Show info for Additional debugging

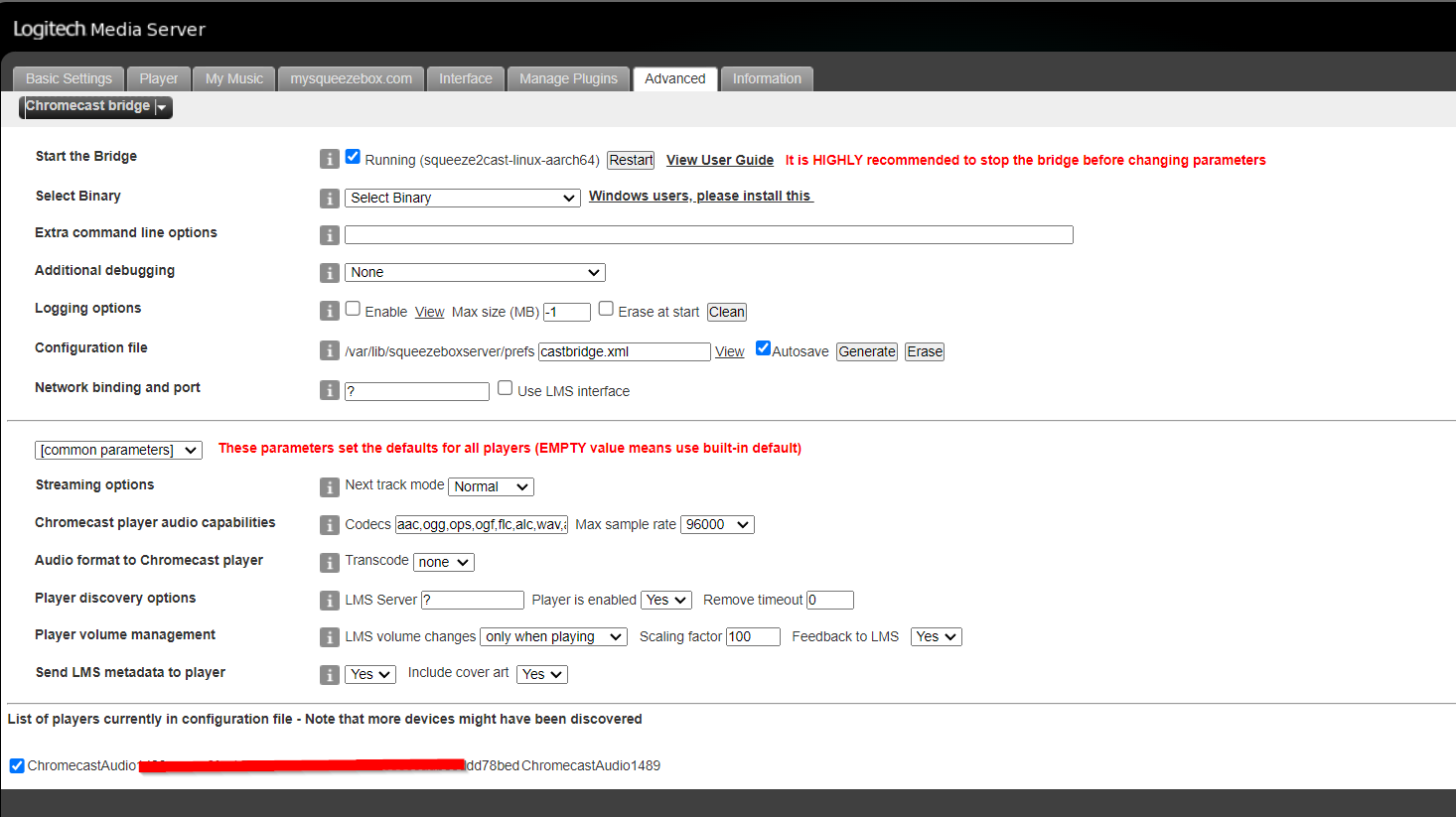coord(330,273)
